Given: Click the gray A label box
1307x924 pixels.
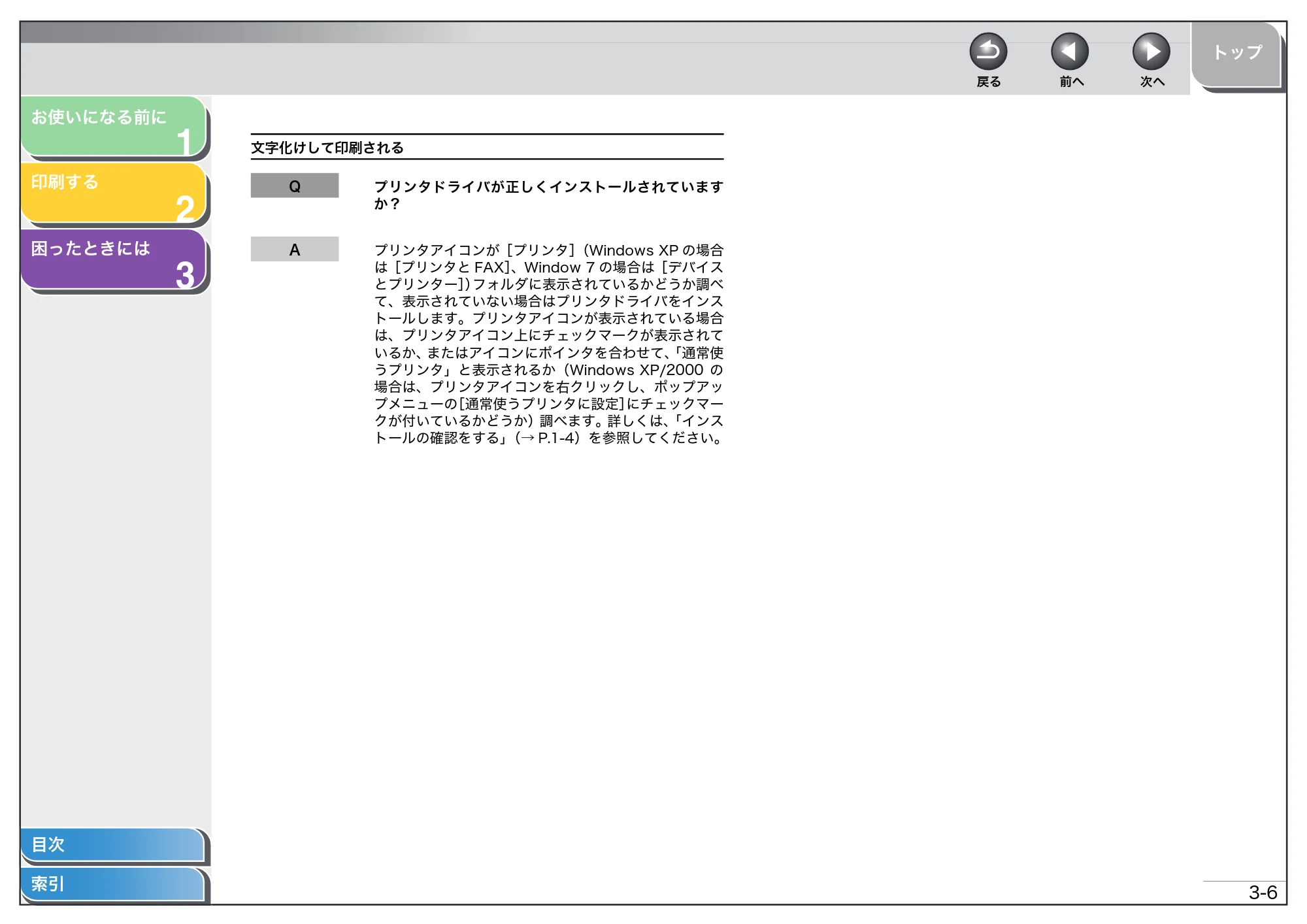Looking at the screenshot, I should (295, 249).
